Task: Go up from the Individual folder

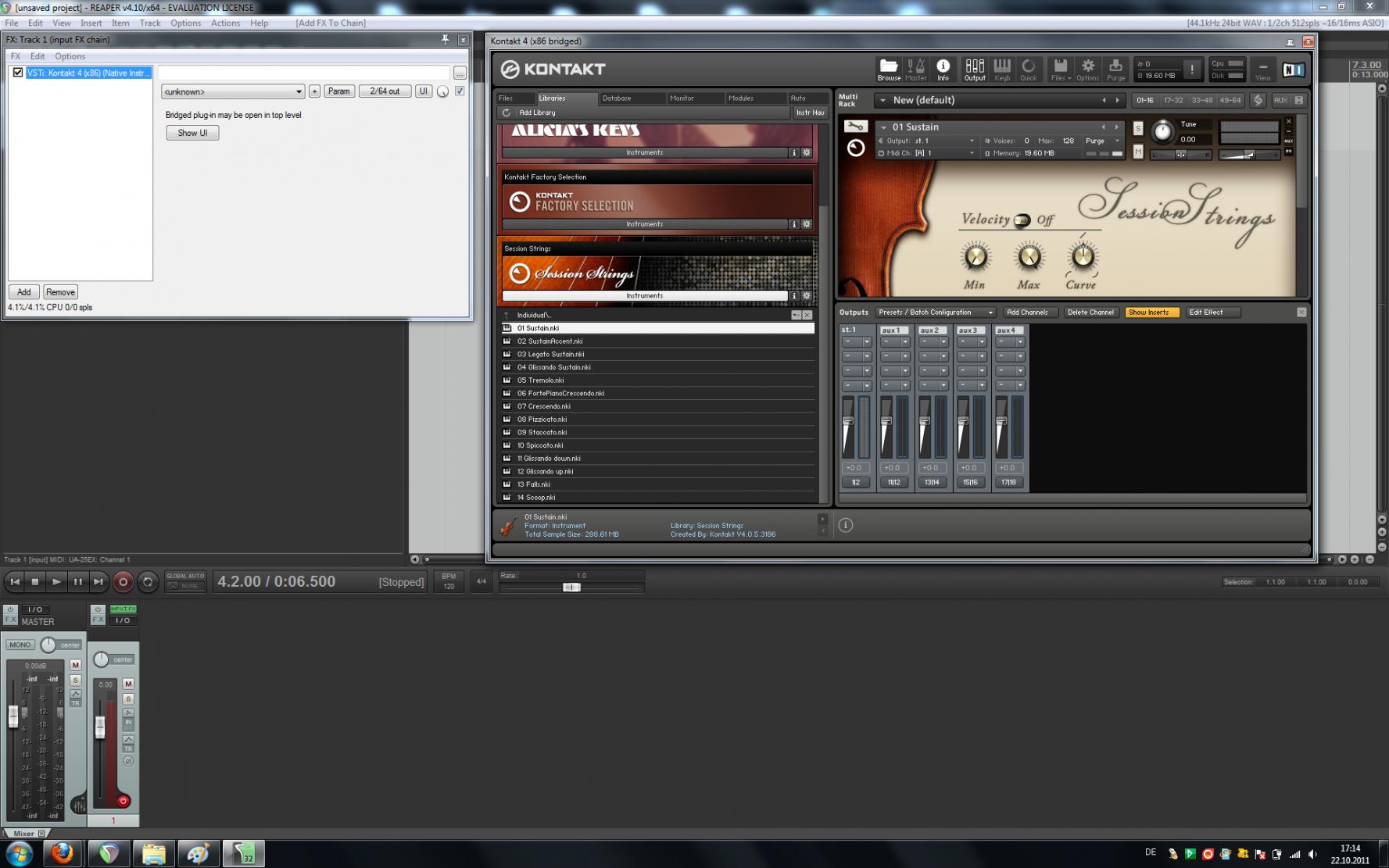Action: click(x=507, y=315)
